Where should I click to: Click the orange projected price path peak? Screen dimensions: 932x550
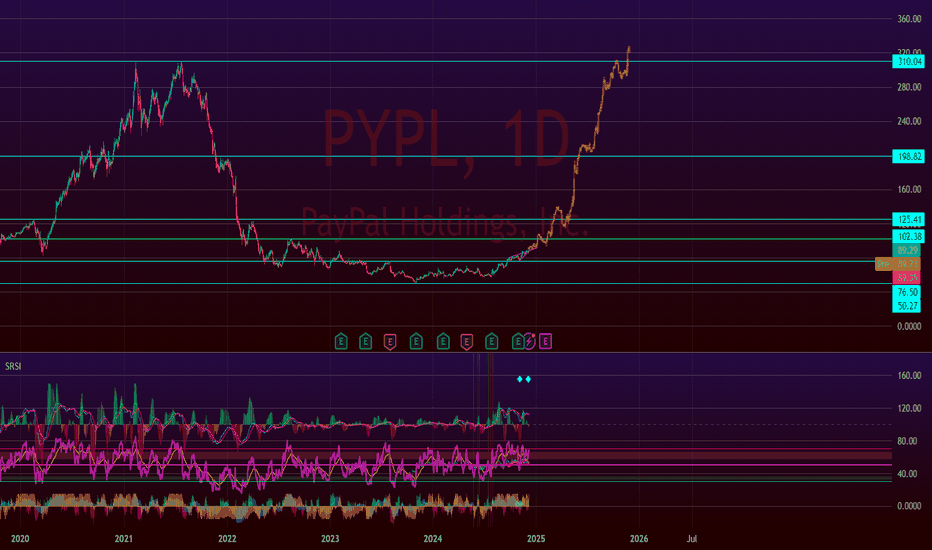point(629,48)
